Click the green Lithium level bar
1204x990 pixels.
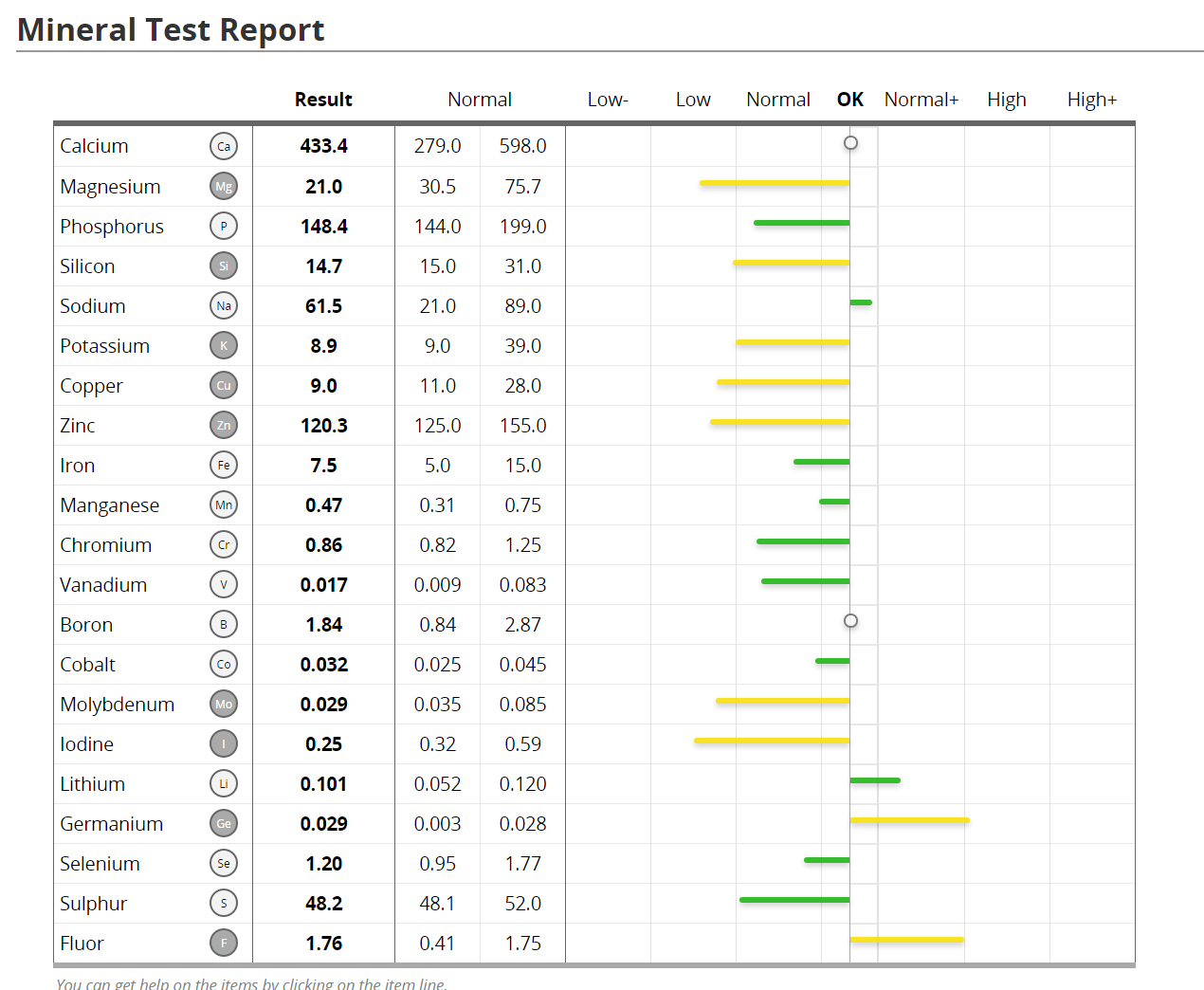(874, 780)
